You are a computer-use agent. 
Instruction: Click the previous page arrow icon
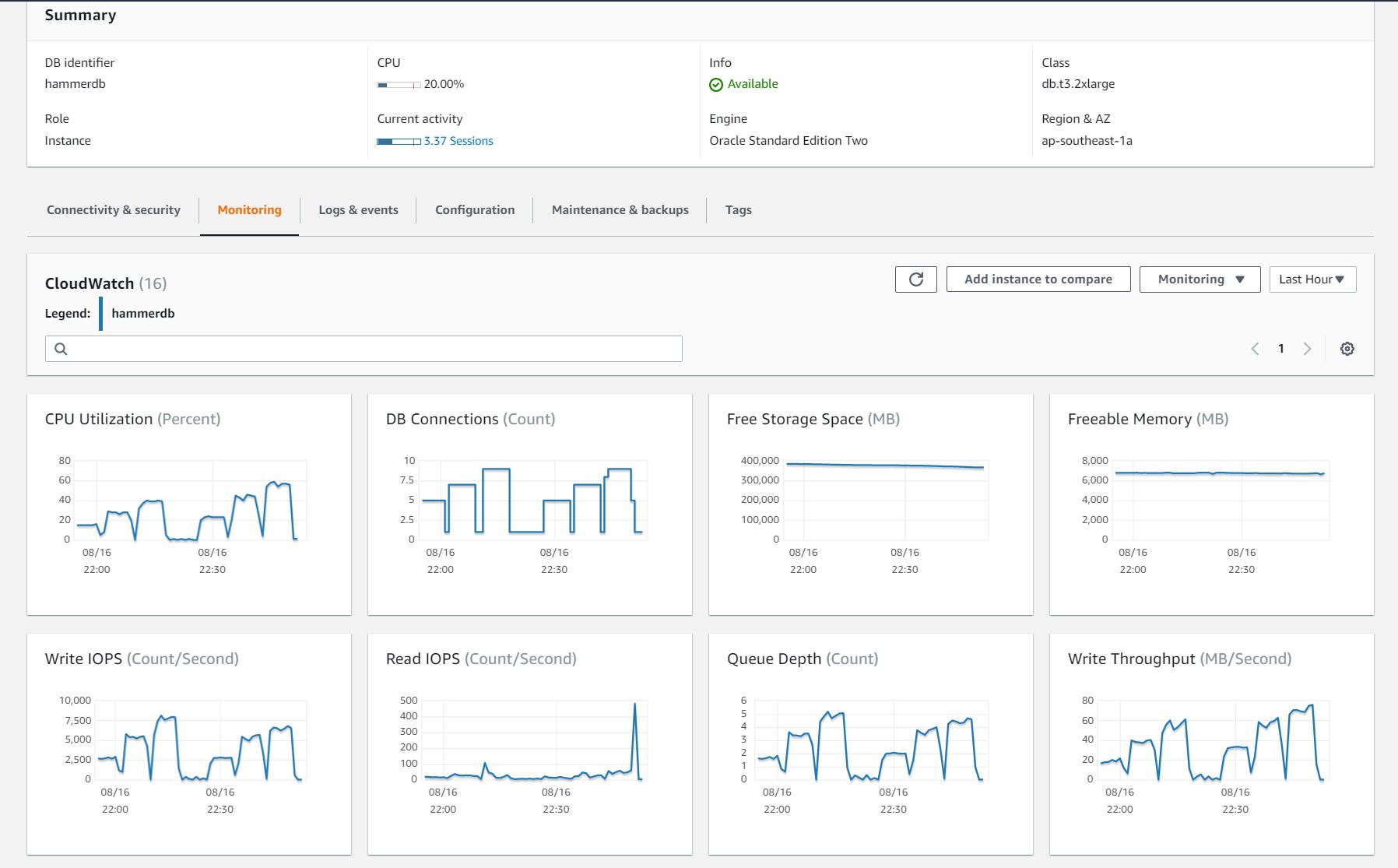pos(1255,349)
